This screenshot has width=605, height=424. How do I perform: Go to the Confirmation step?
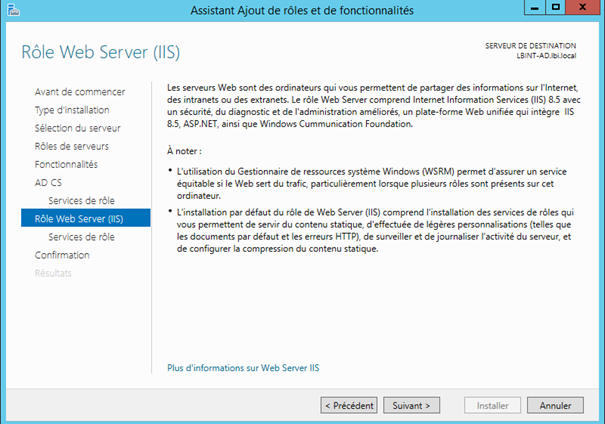coord(62,255)
